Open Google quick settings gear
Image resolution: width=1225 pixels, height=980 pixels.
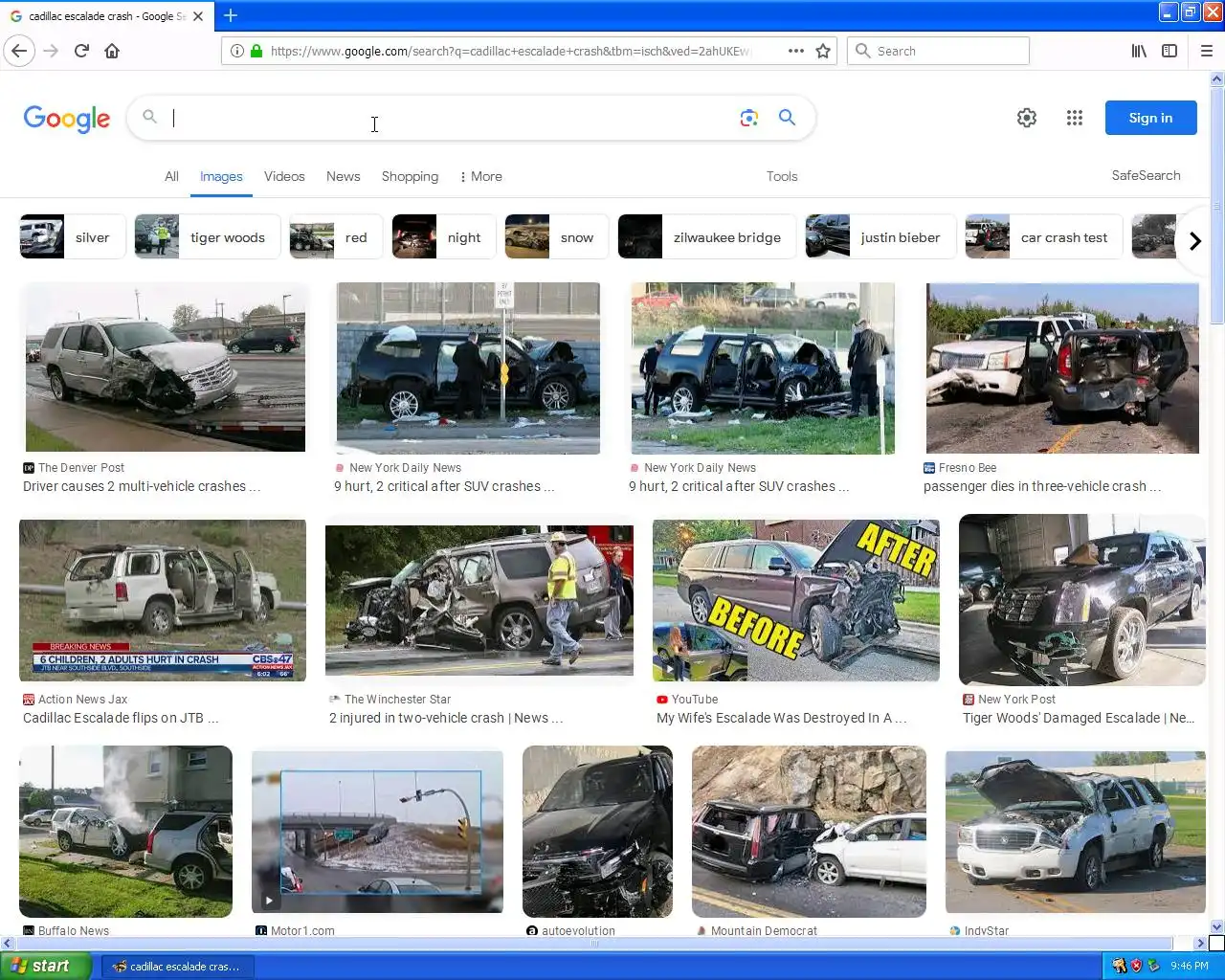point(1027,118)
